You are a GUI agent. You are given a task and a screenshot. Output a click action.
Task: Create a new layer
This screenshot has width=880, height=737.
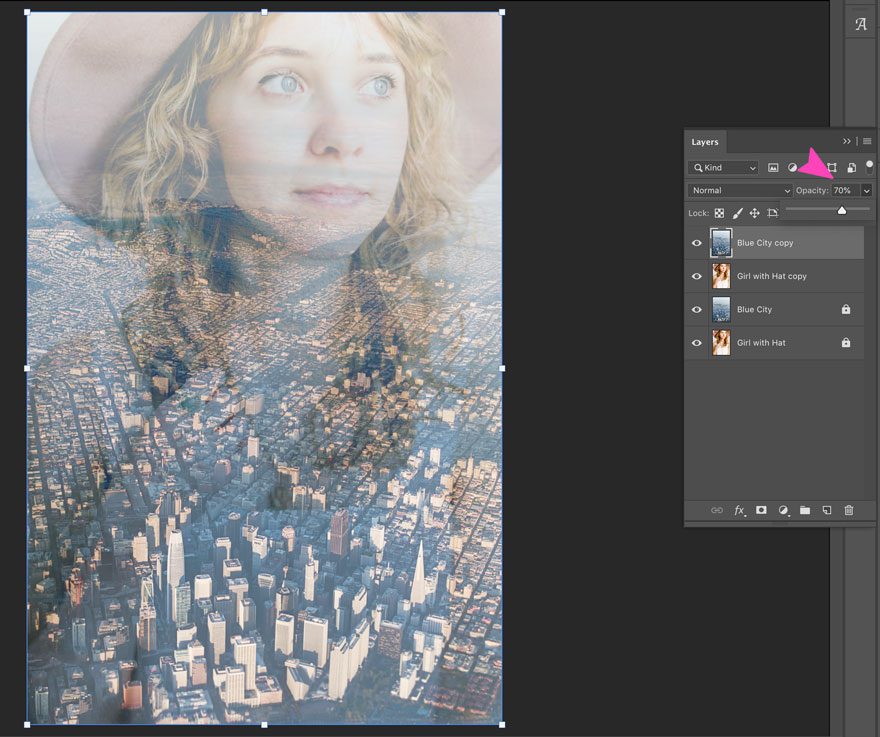827,511
